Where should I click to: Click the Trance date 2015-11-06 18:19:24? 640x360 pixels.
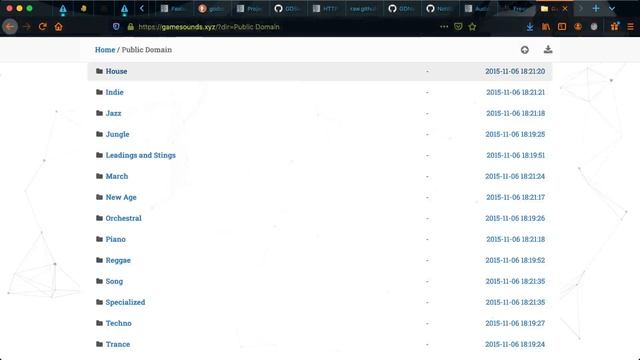click(515, 344)
